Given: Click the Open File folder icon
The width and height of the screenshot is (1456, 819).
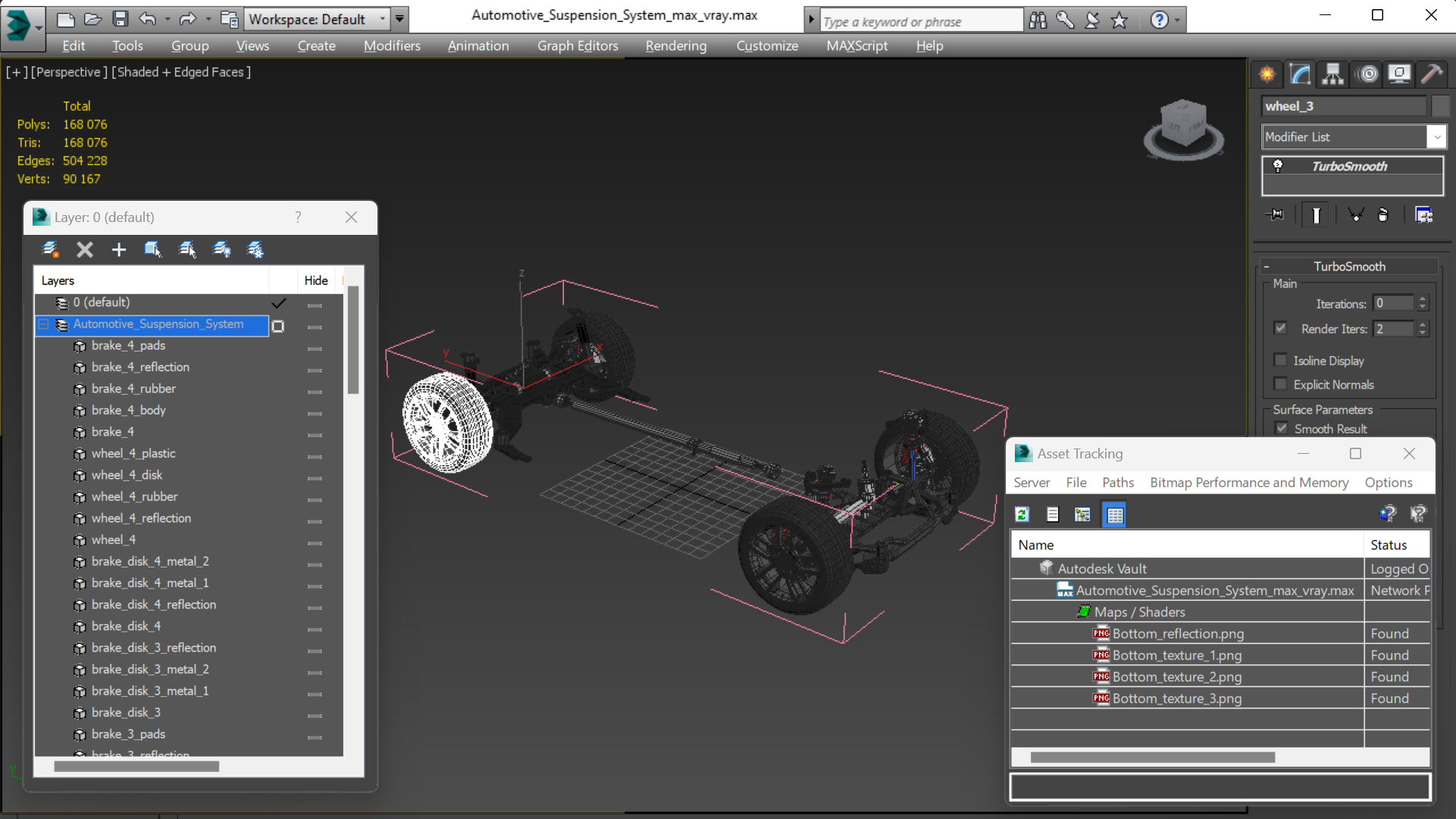Looking at the screenshot, I should pyautogui.click(x=92, y=19).
